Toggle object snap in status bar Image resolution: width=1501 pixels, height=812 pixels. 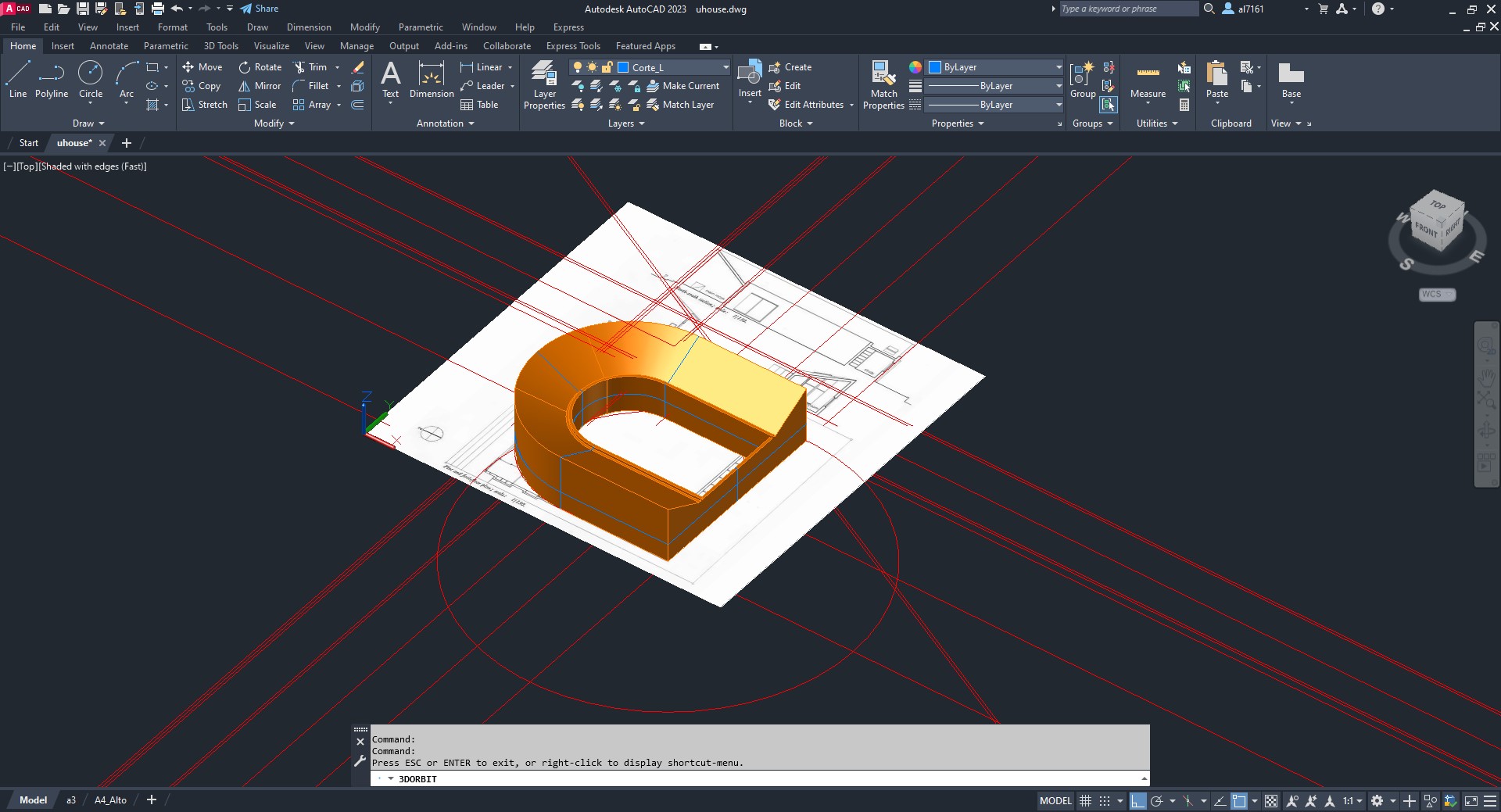click(1239, 801)
